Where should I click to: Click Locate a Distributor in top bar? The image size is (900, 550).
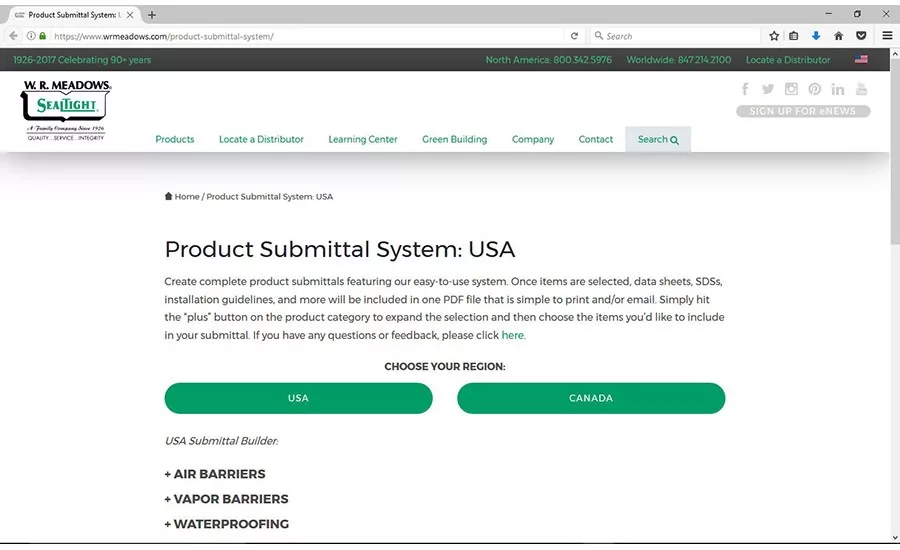(x=788, y=60)
